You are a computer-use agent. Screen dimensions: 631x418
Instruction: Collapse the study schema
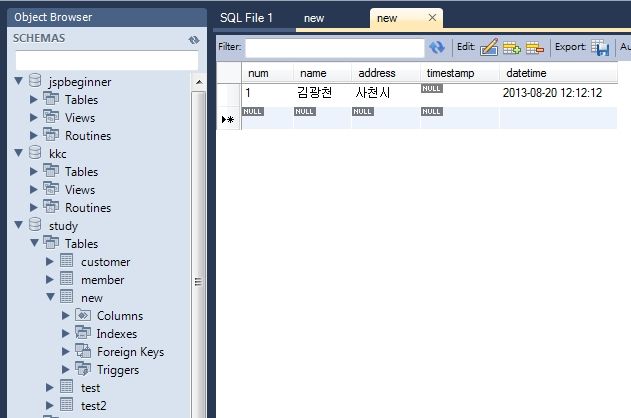pyautogui.click(x=19, y=224)
